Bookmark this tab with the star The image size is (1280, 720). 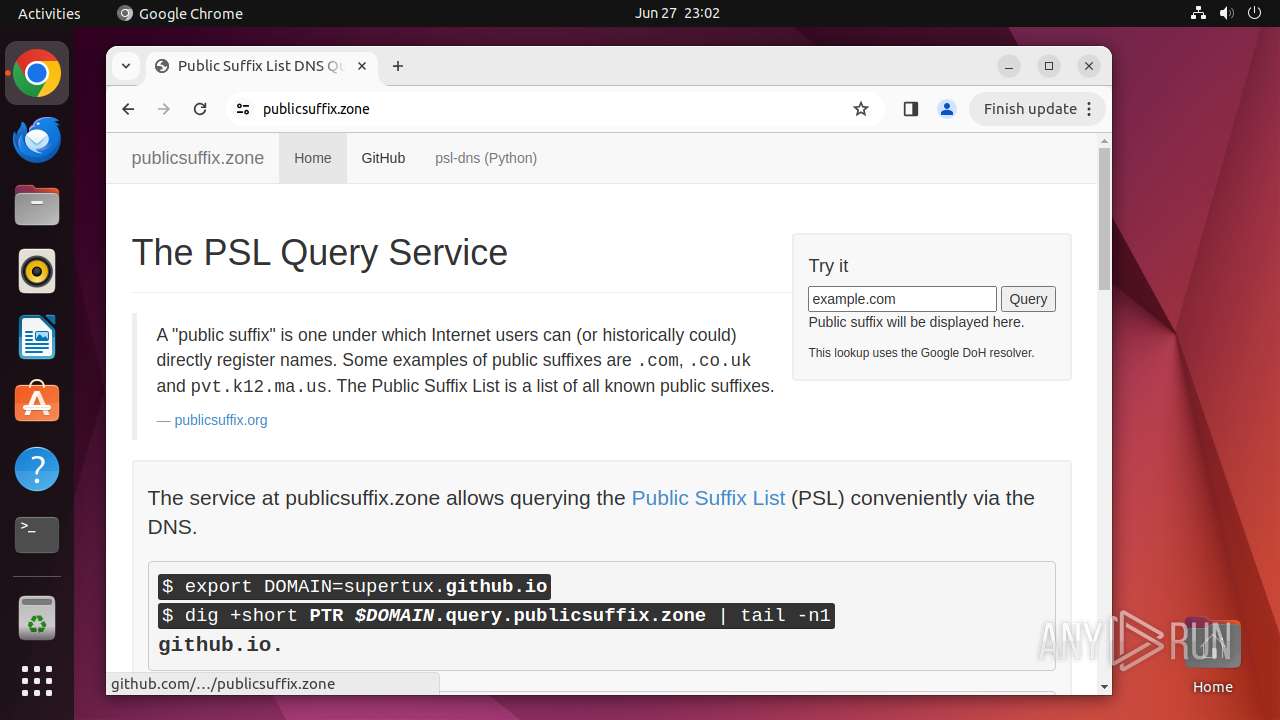pos(861,109)
